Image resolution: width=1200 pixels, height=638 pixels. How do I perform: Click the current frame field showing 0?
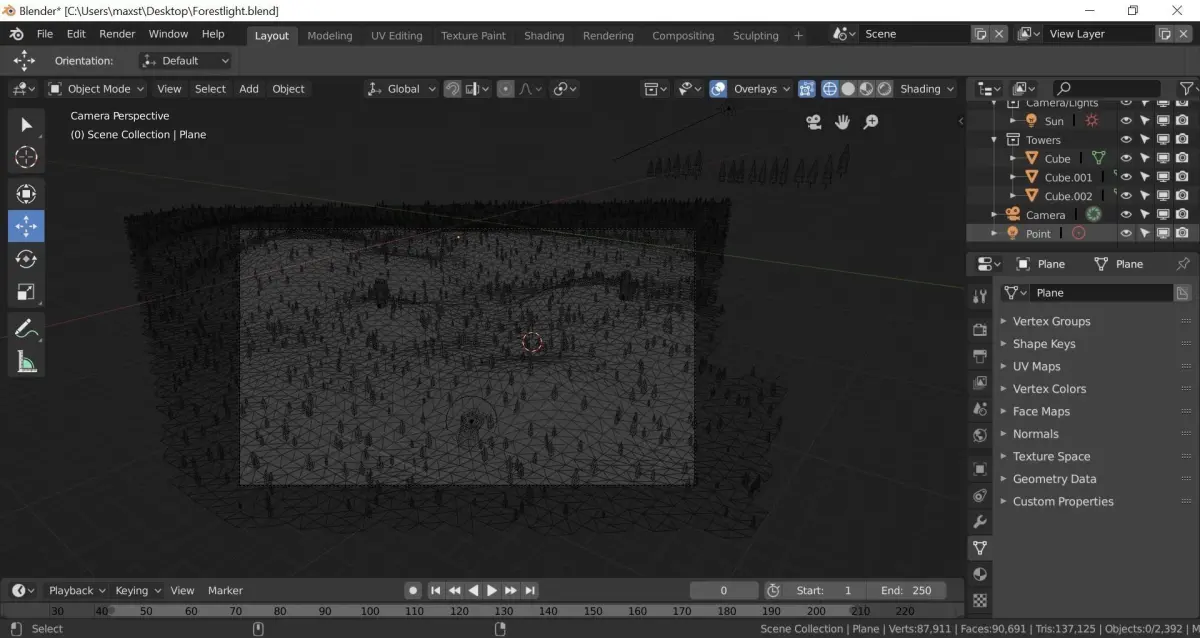pyautogui.click(x=724, y=591)
